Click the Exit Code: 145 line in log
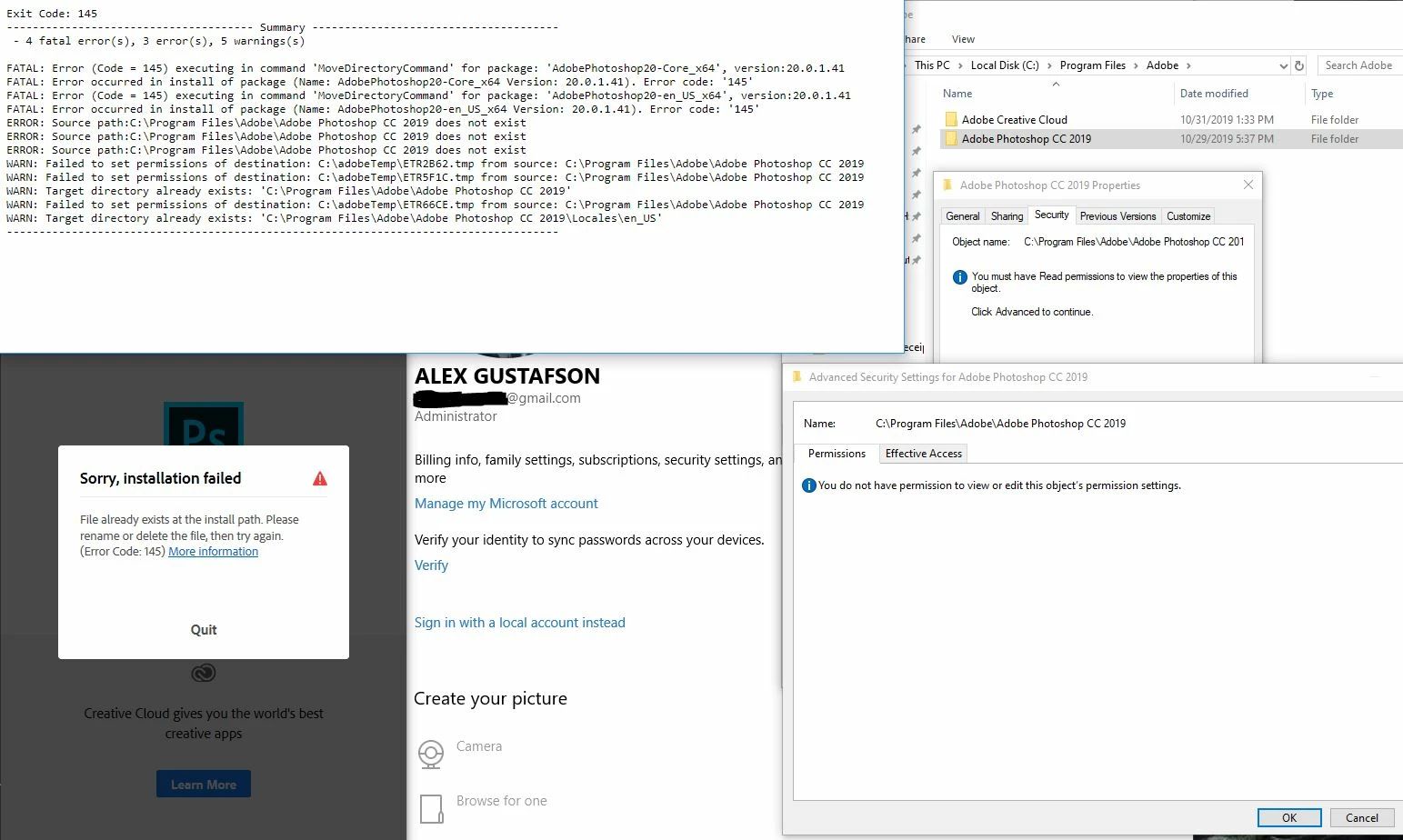The image size is (1403, 840). point(52,14)
